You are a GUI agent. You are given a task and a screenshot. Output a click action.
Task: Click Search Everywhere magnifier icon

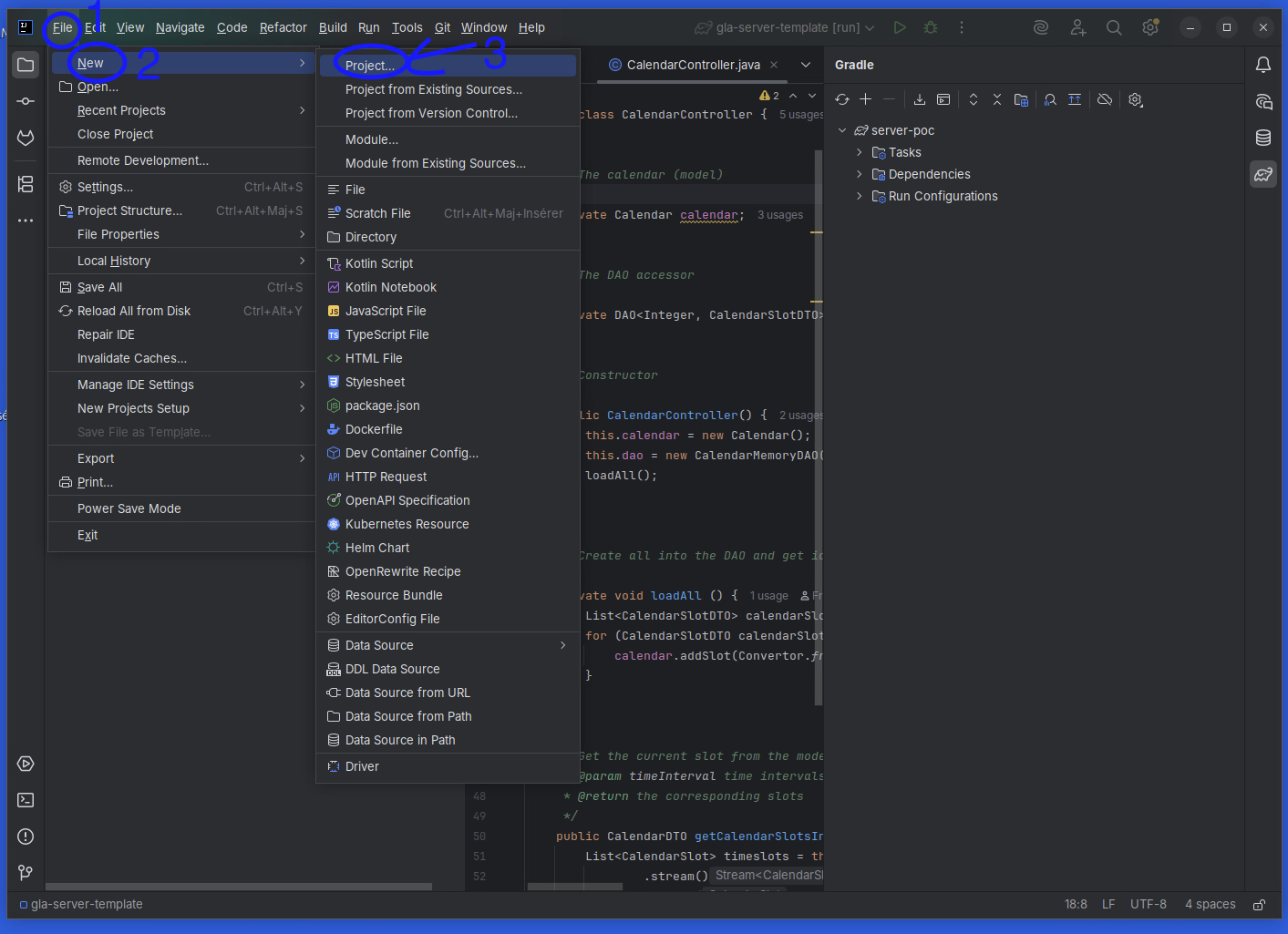click(1114, 27)
